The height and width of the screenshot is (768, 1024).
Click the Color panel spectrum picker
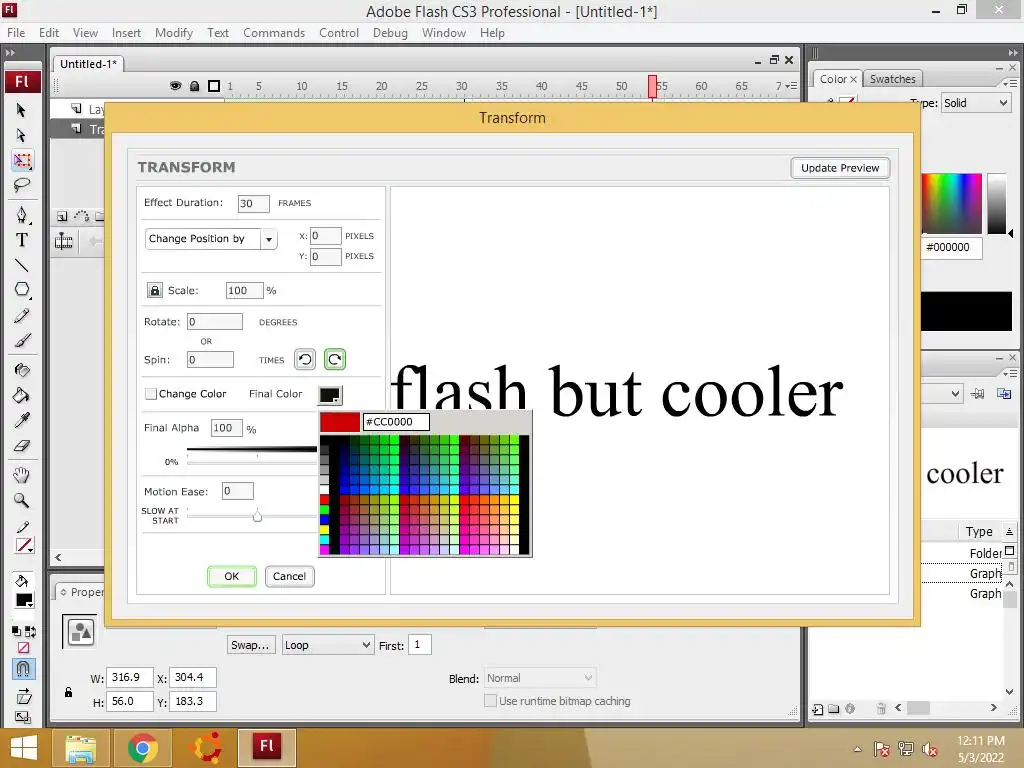pyautogui.click(x=952, y=203)
